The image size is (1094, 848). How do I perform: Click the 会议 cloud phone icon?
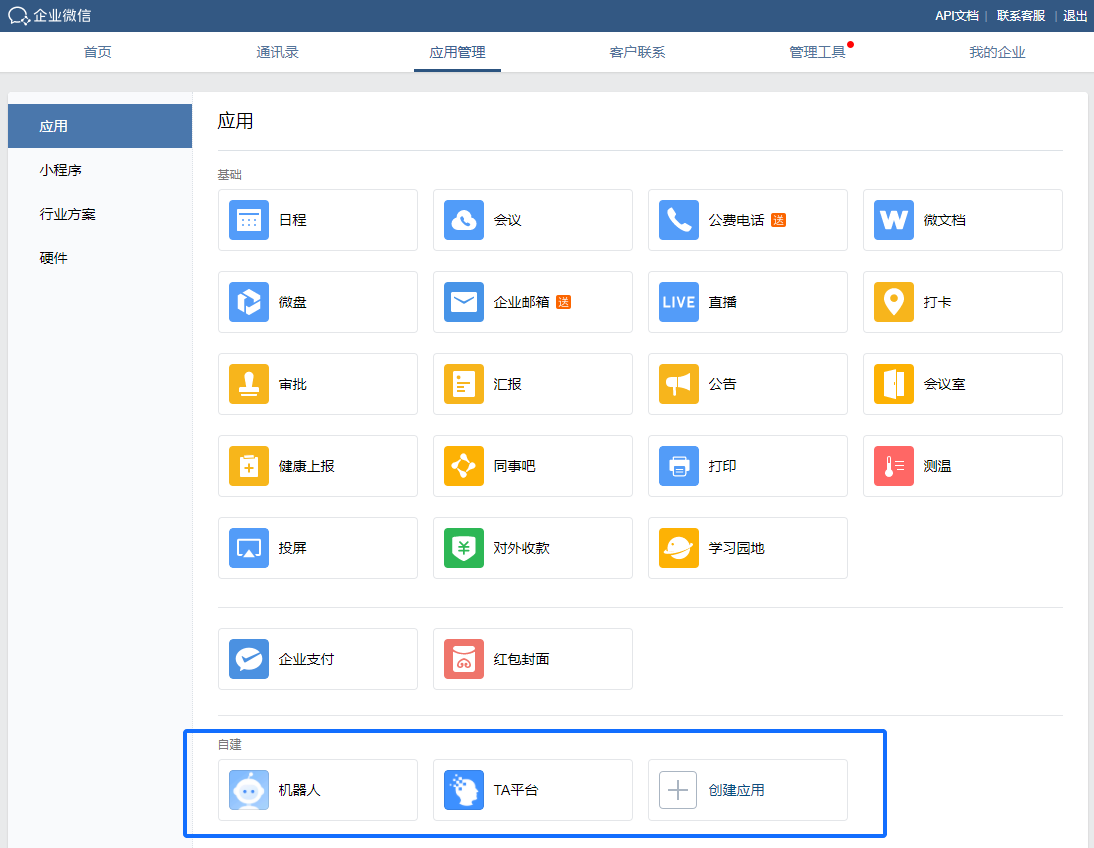tap(464, 220)
